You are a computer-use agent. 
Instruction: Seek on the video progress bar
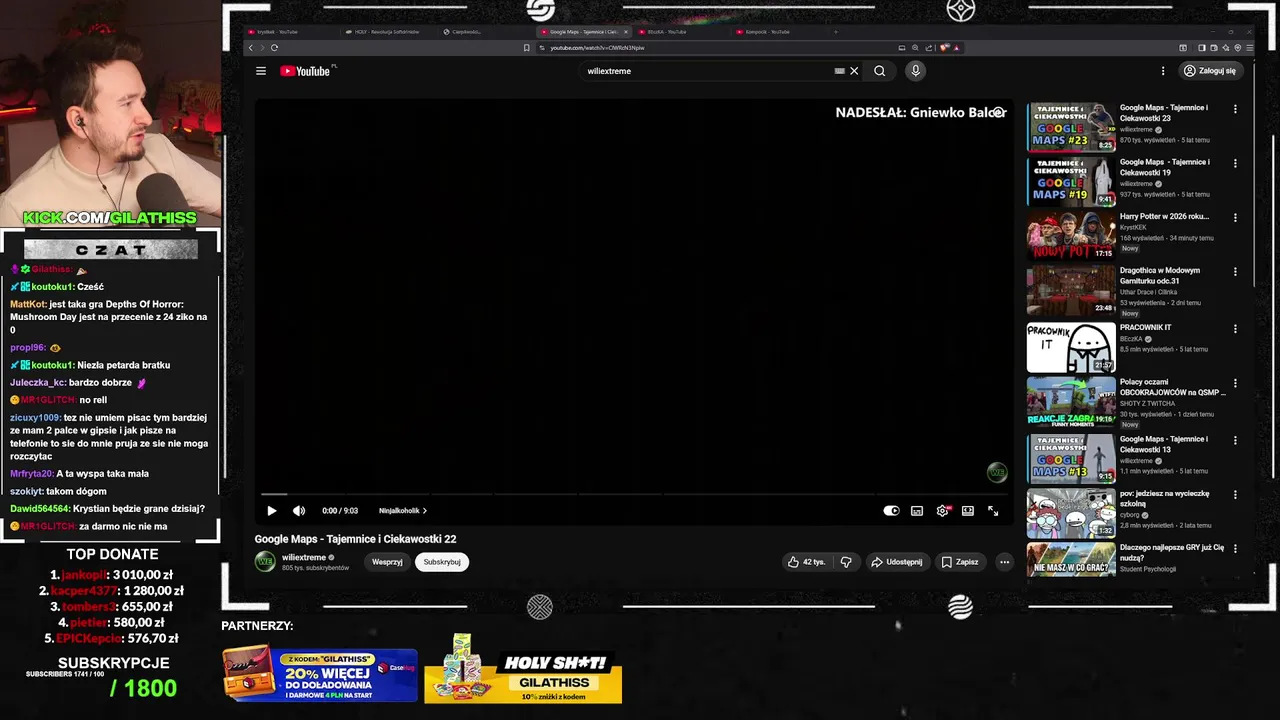coord(634,494)
